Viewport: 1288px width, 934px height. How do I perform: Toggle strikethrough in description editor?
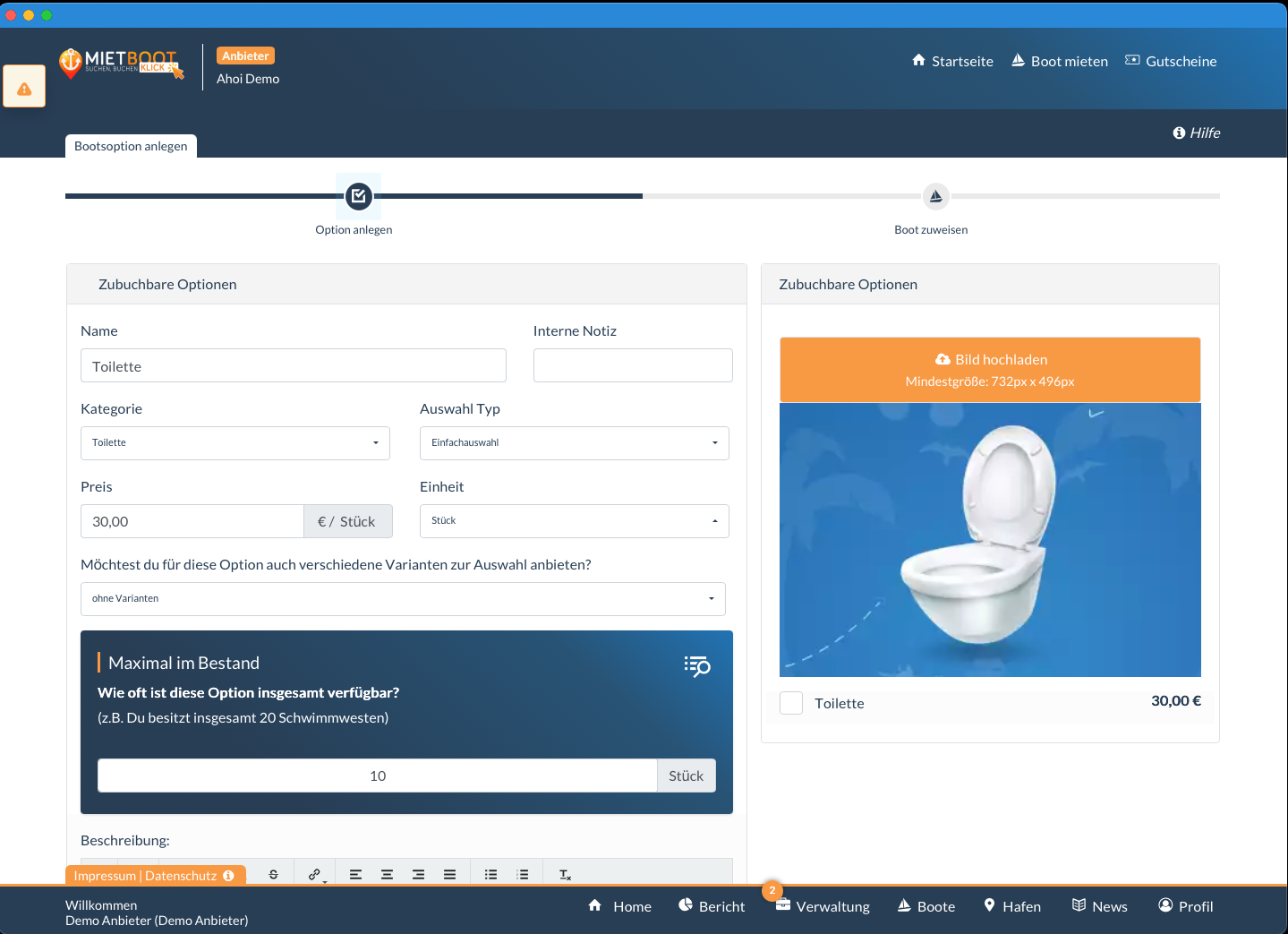coord(274,874)
